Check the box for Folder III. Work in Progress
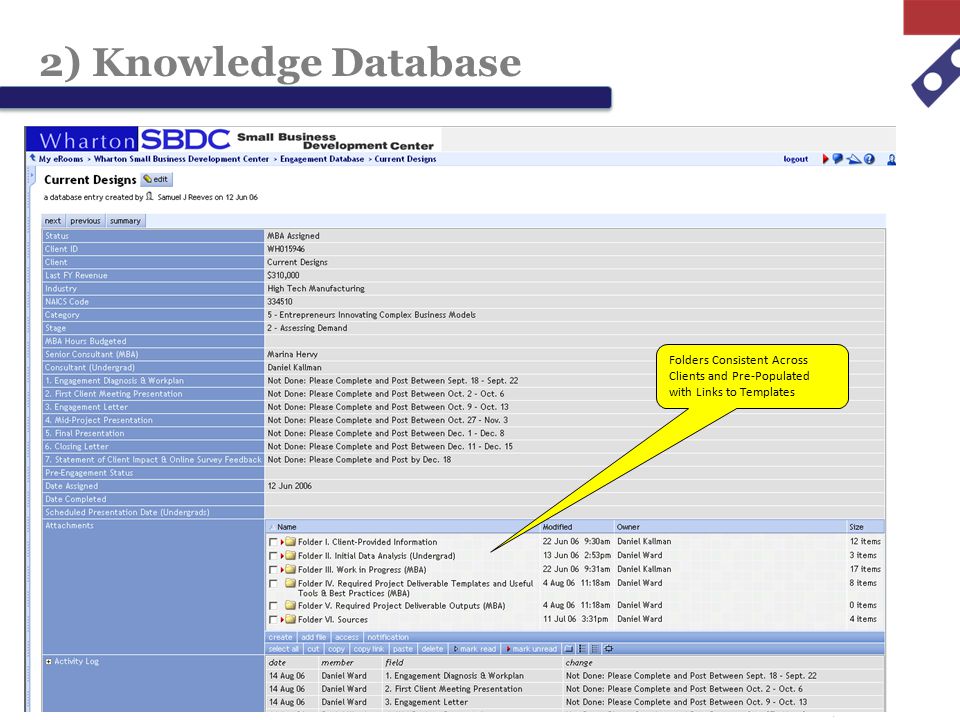The height and width of the screenshot is (720, 960). click(x=273, y=570)
